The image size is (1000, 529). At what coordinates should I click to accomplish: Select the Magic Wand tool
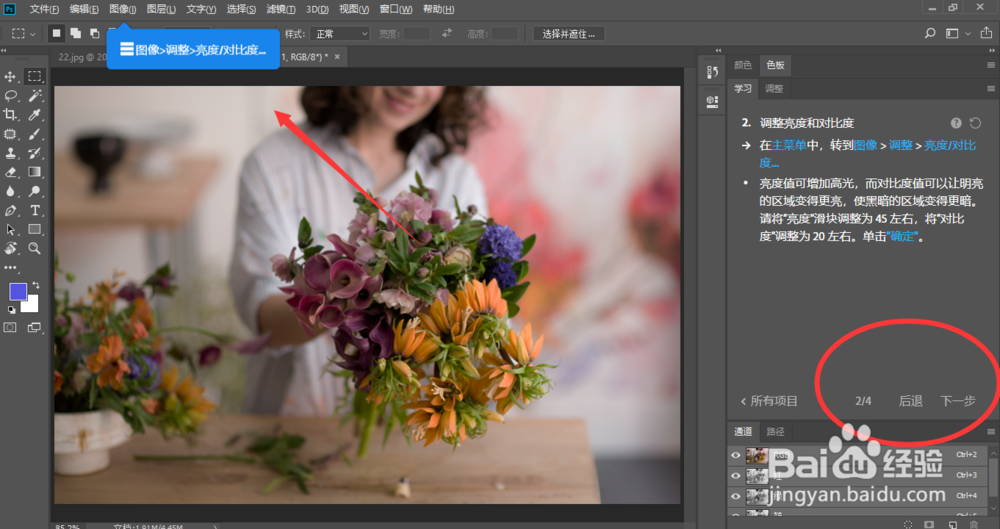tap(34, 96)
